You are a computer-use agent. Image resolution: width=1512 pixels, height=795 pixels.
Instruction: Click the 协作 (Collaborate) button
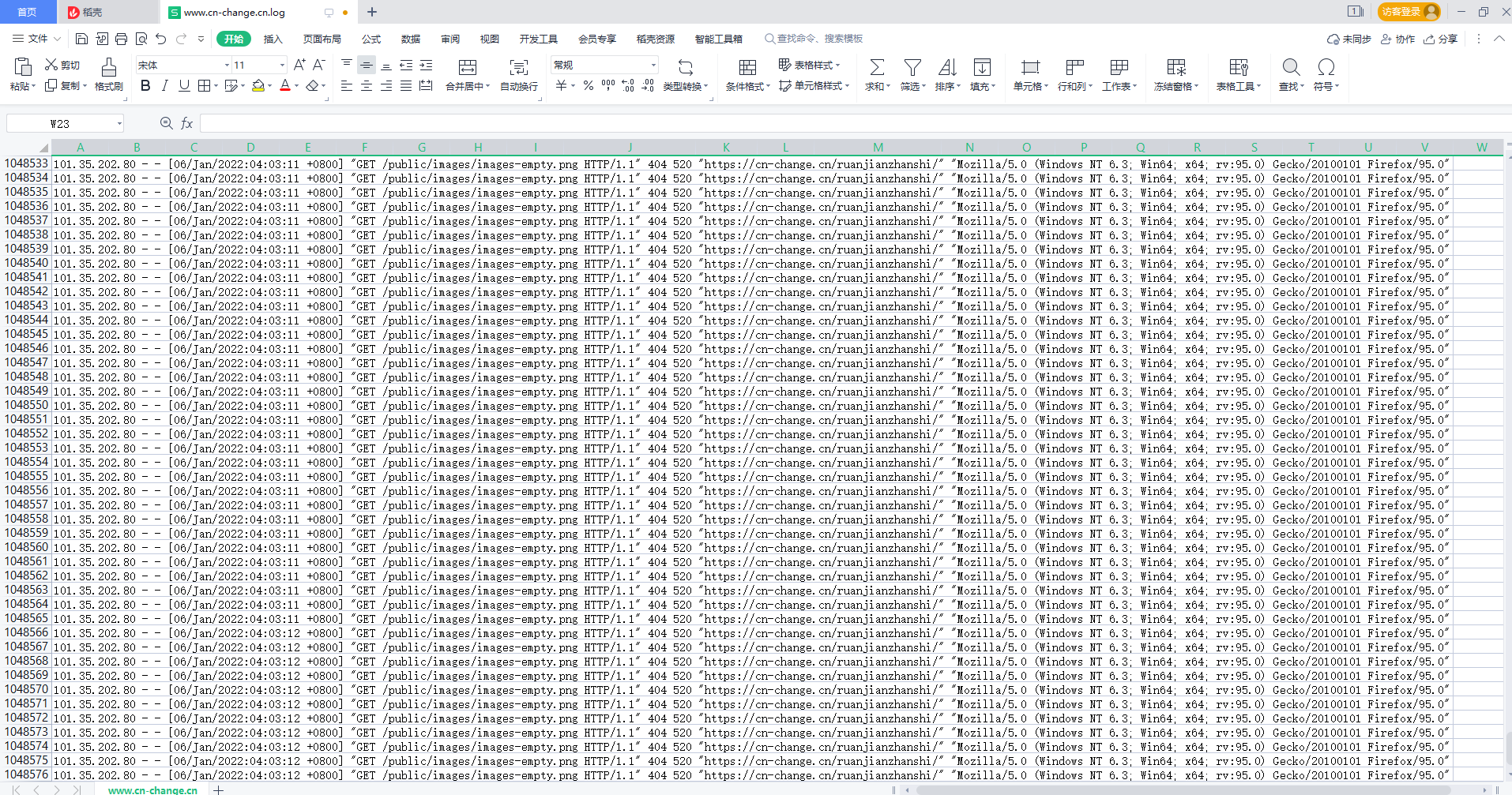[1398, 39]
